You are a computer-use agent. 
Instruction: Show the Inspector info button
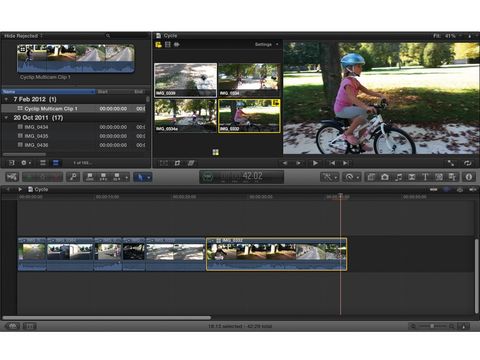(469, 177)
